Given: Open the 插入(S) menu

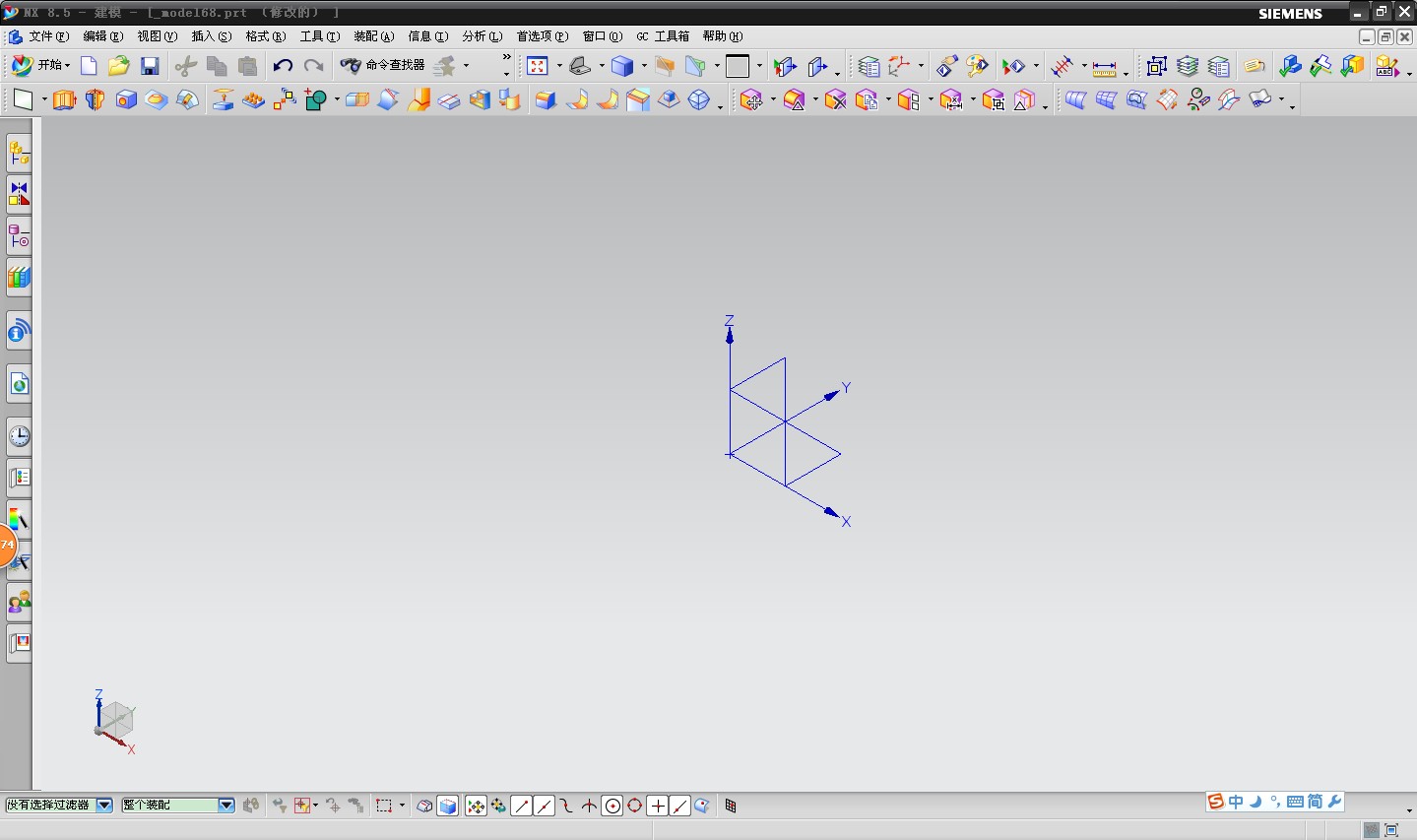Looking at the screenshot, I should point(211,36).
